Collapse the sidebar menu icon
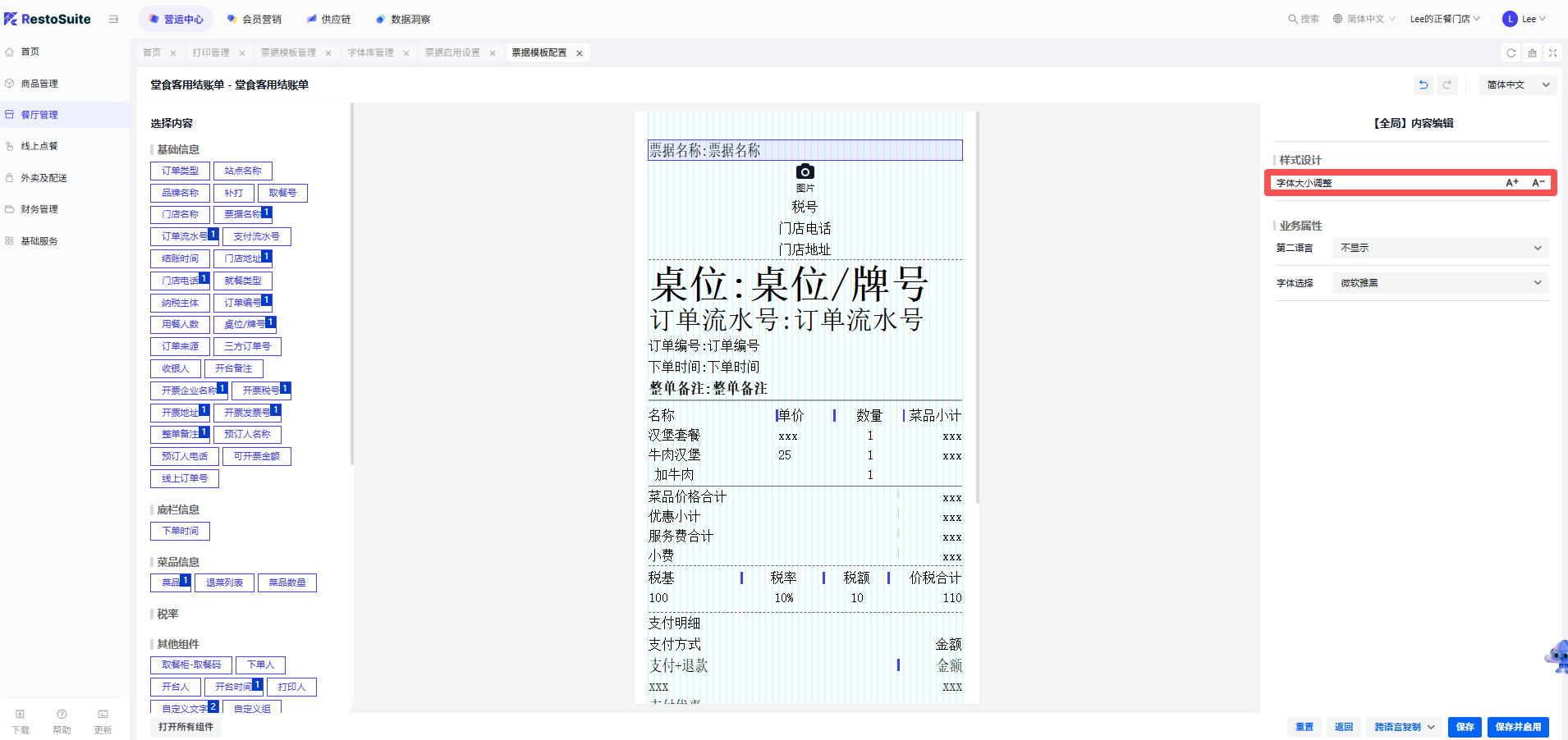The width and height of the screenshot is (1568, 740). [113, 19]
